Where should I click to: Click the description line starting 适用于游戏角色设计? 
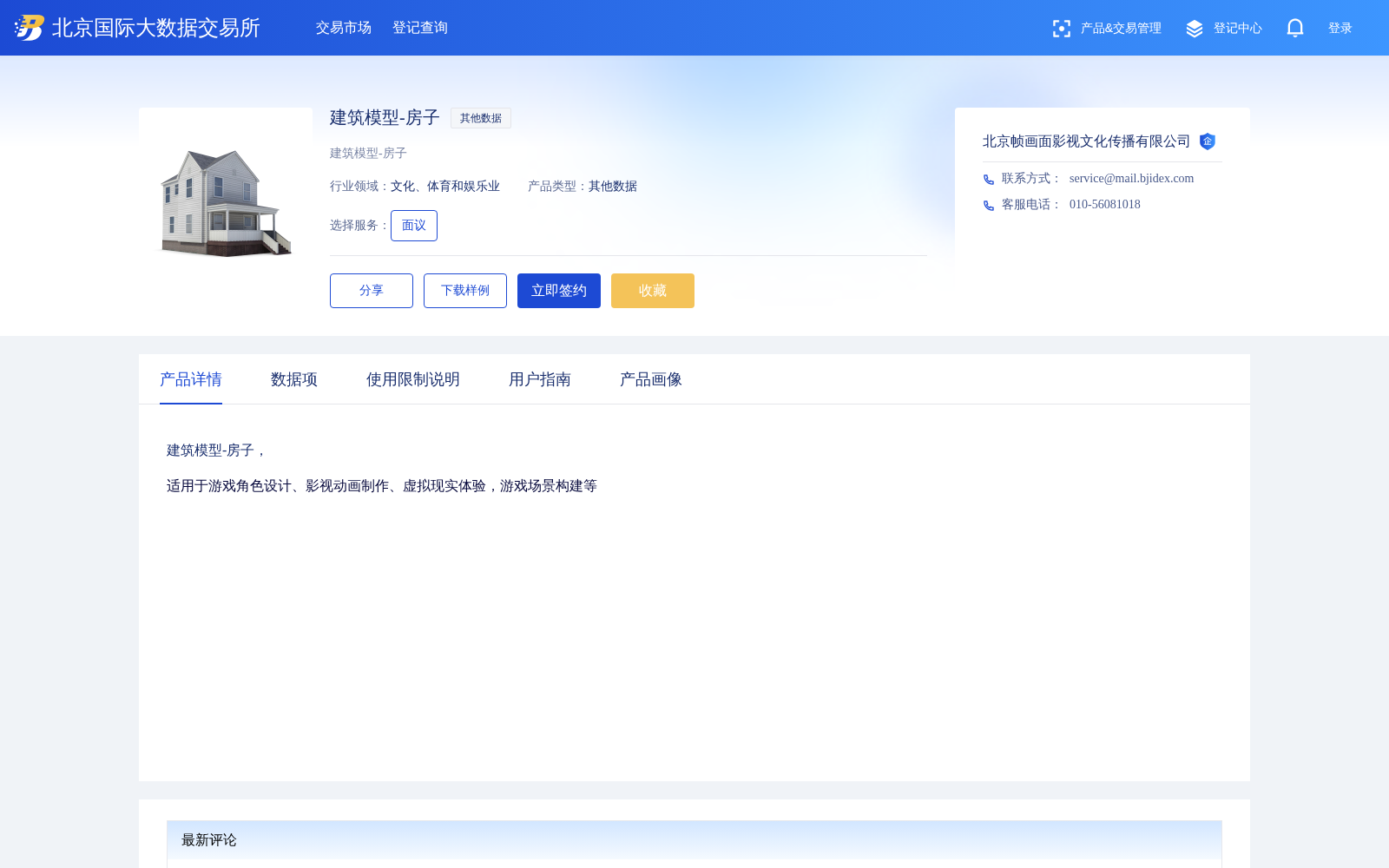[382, 486]
